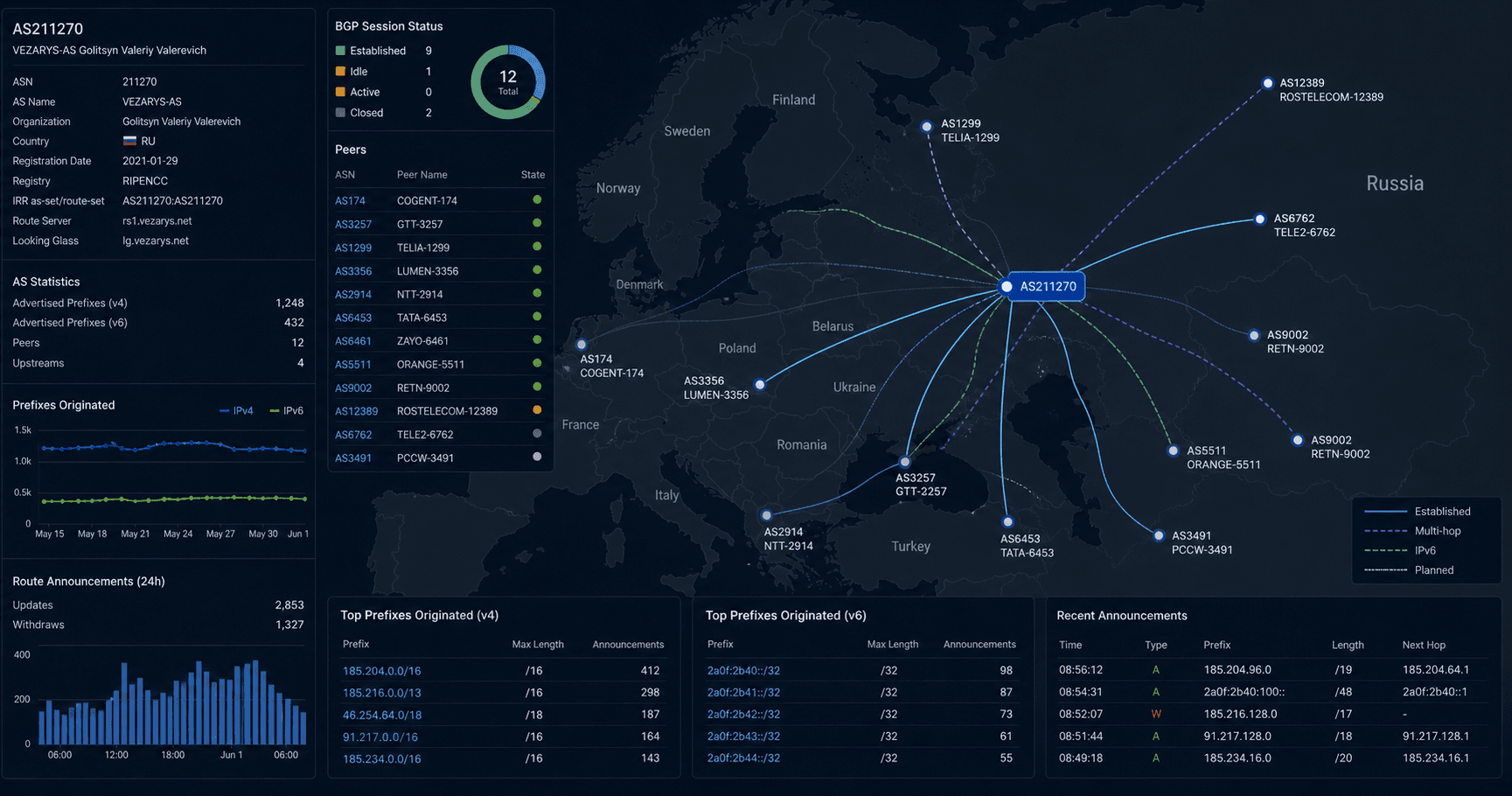1512x796 pixels.
Task: Click the AS1299 TELIA node on map
Action: 927,127
